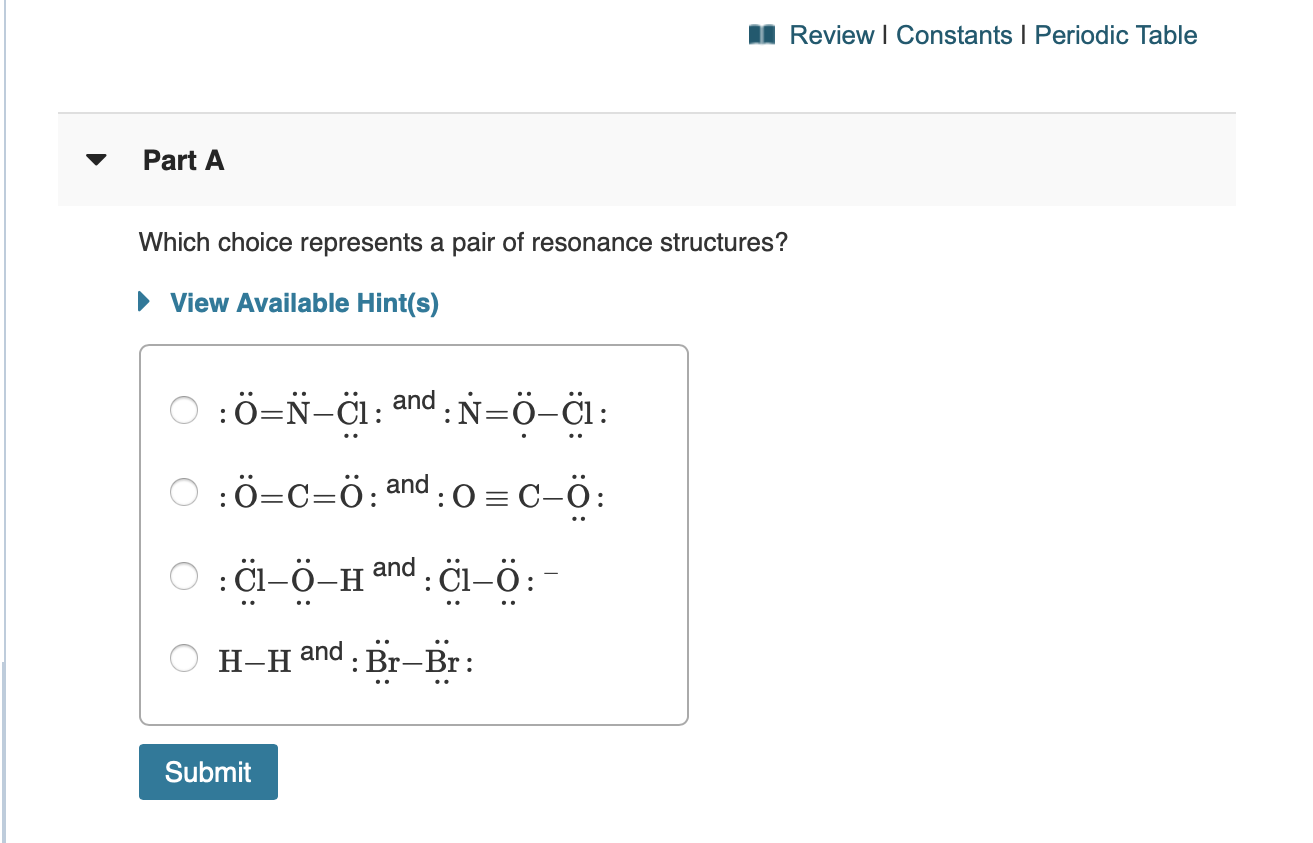Click the Br–Br Lewis structure

pyautogui.click(x=412, y=662)
